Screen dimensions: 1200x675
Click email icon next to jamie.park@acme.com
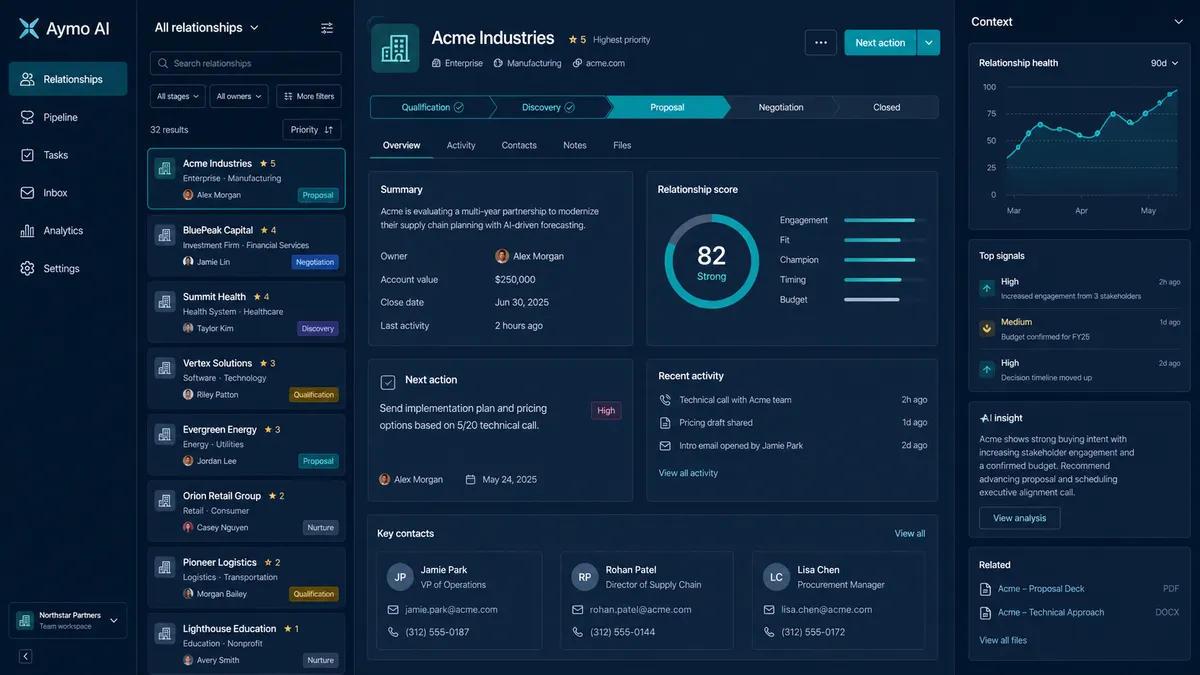pyautogui.click(x=393, y=610)
